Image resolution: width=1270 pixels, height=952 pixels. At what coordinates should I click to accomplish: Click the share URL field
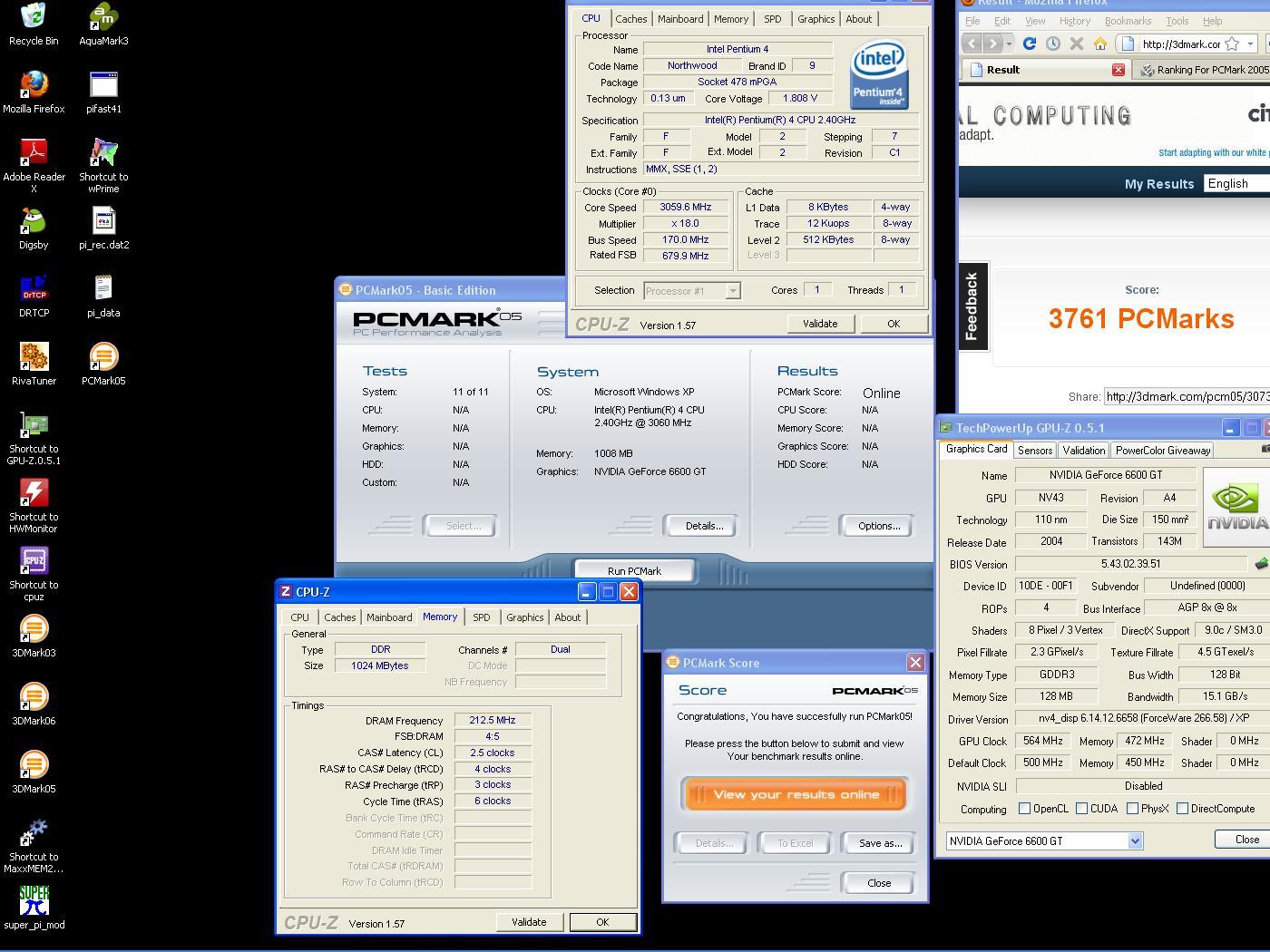click(x=1187, y=396)
